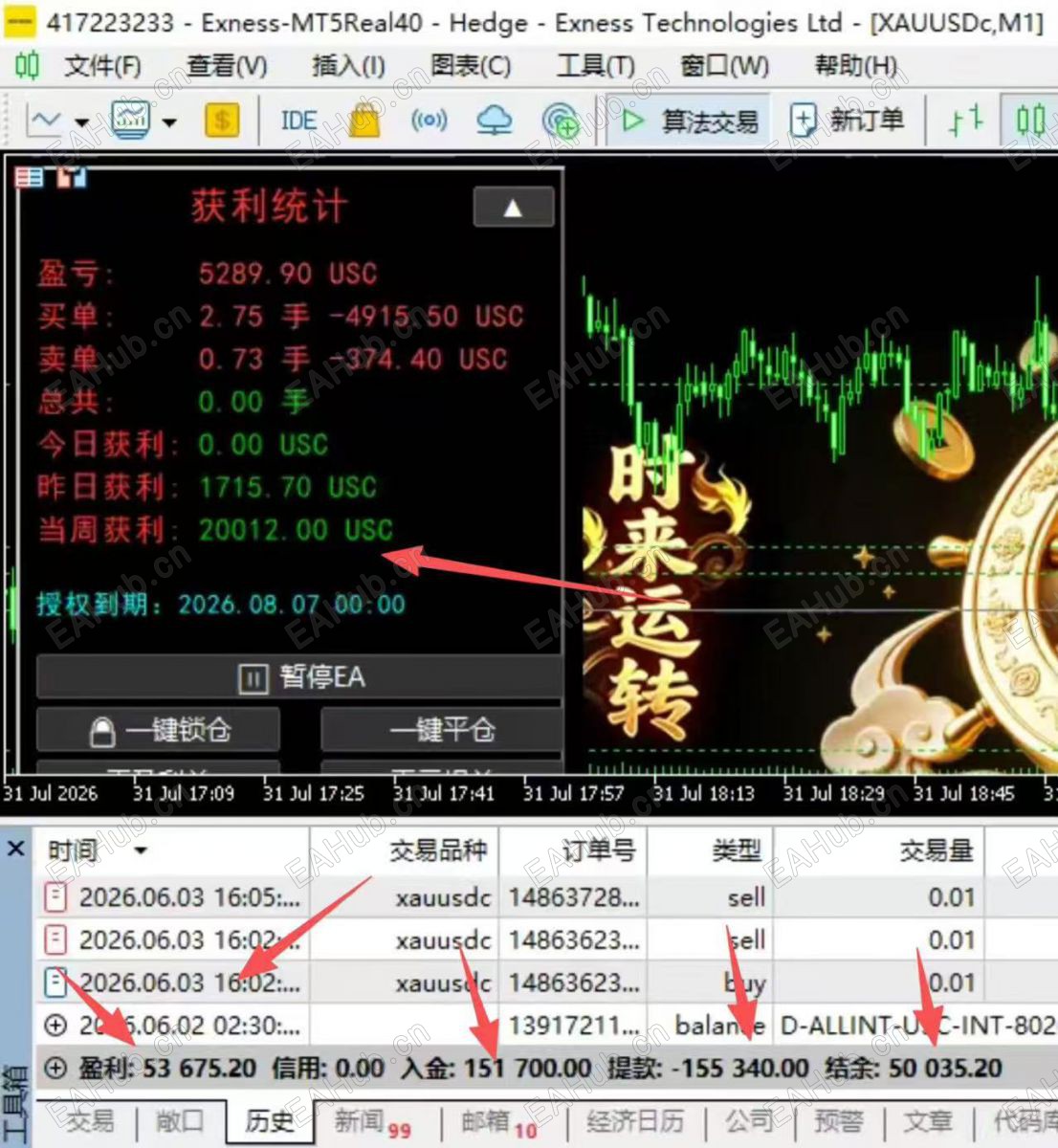Click the 31 Jul 17:41 time axis label
The height and width of the screenshot is (1148, 1058).
444,793
